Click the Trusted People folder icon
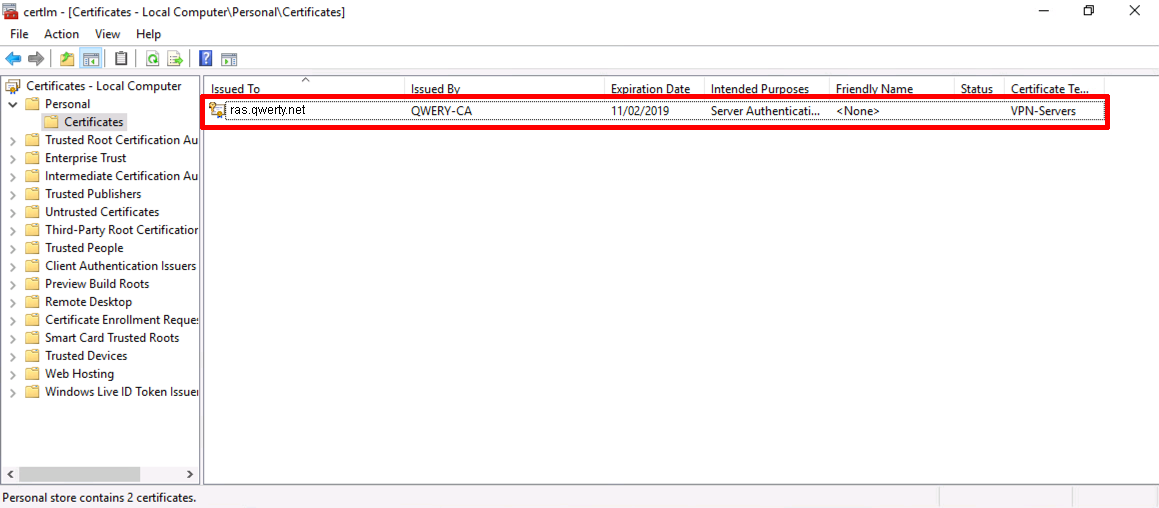The image size is (1159, 508). 32,248
